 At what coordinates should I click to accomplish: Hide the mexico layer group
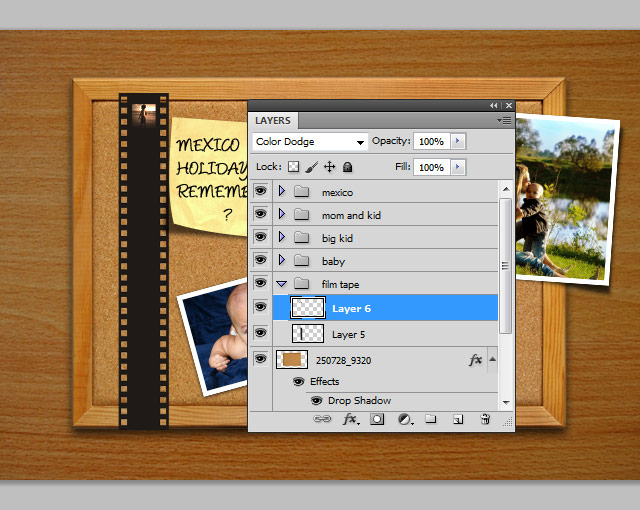click(x=260, y=191)
